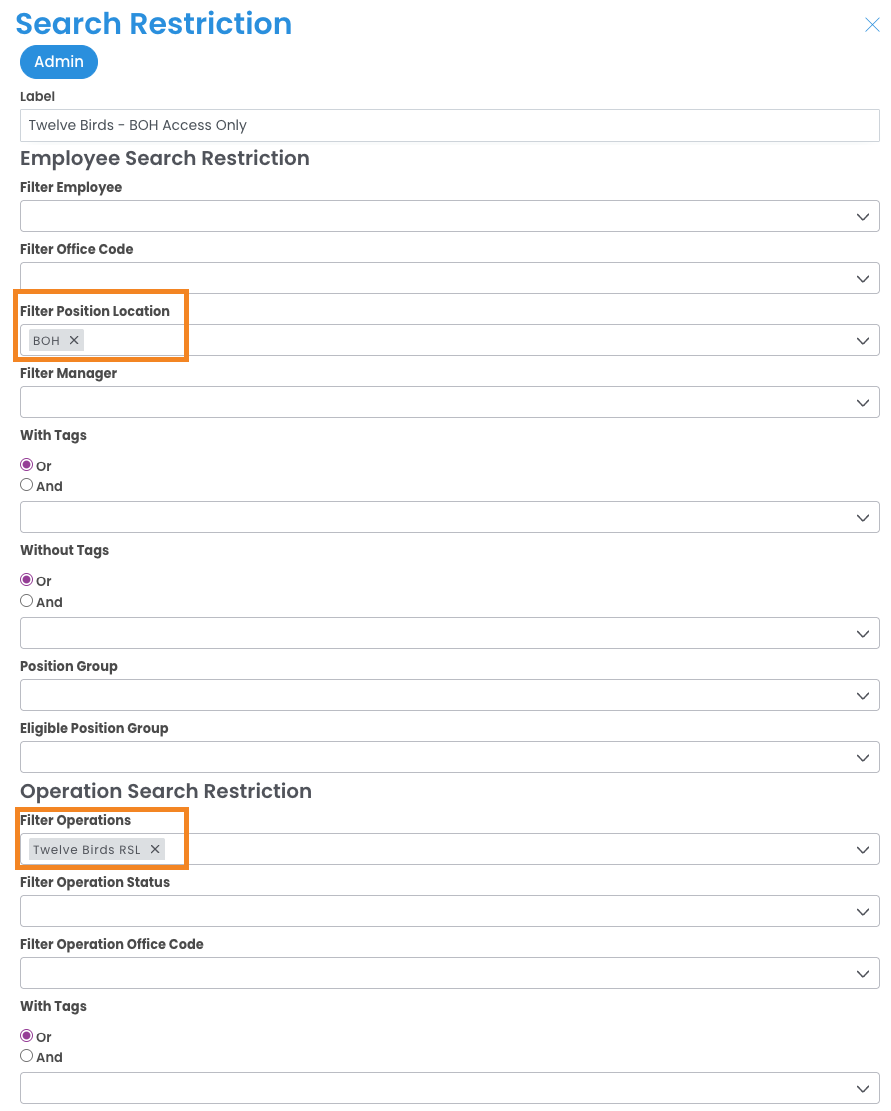Expand the Position Group dropdown
This screenshot has width=891, height=1111.
(862, 695)
